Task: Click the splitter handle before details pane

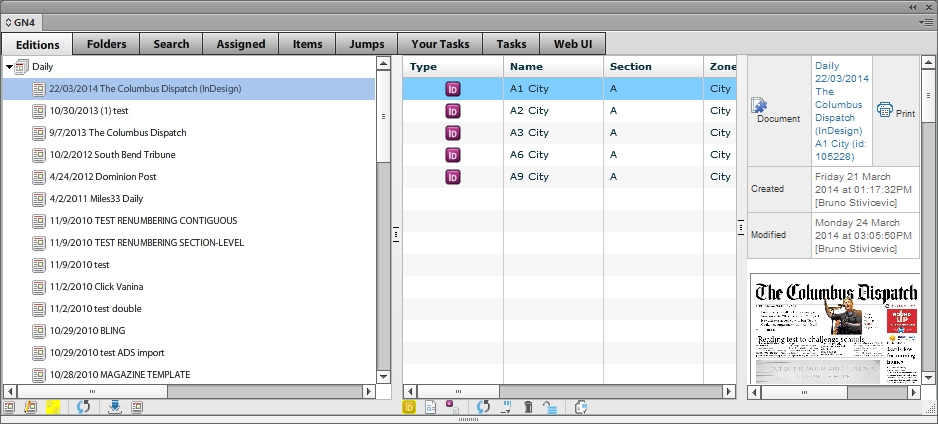Action: 741,229
